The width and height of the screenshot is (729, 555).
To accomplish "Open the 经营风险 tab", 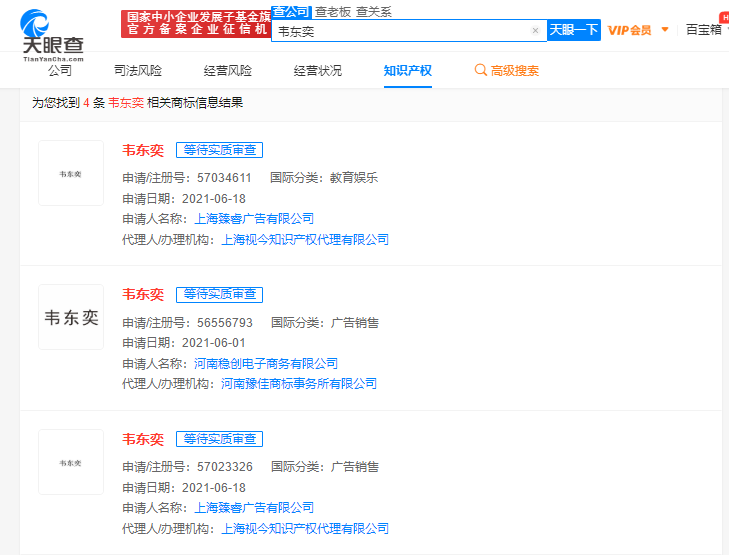I will [228, 71].
